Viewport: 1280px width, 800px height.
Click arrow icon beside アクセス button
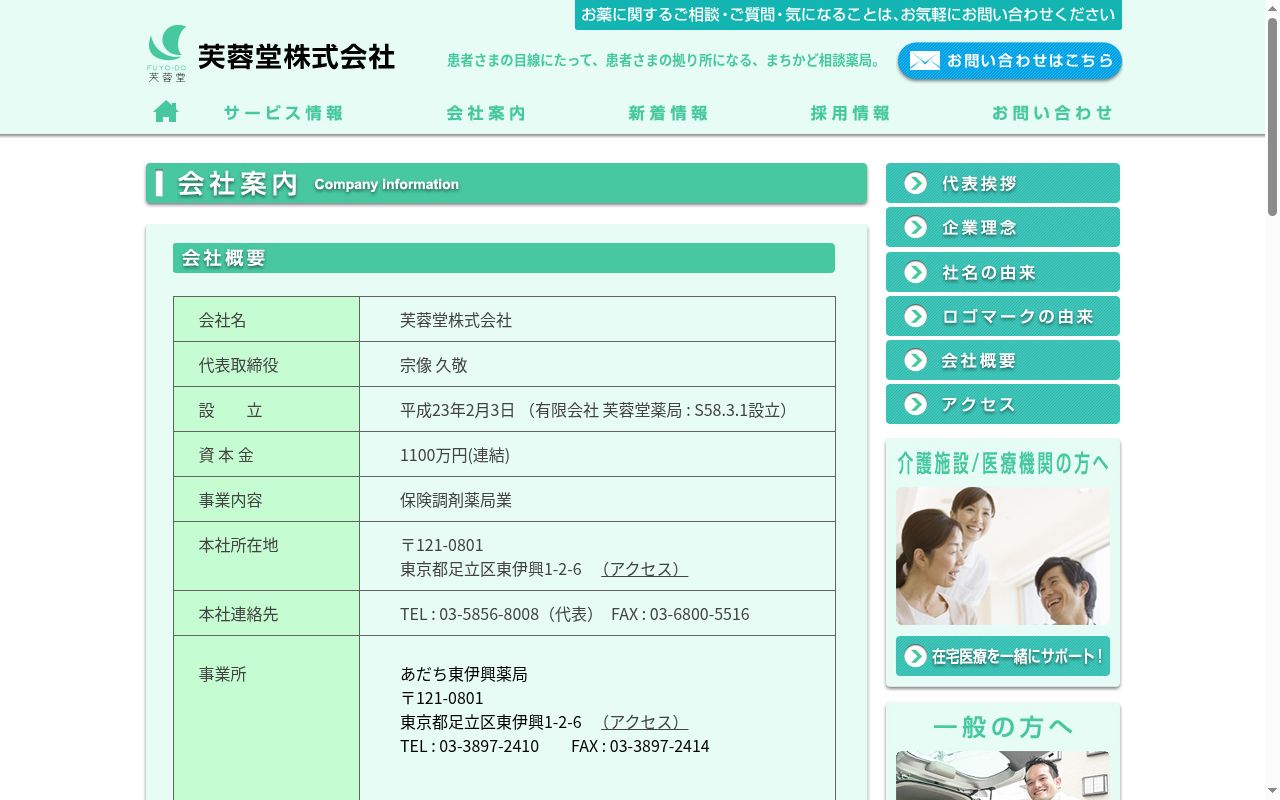915,404
